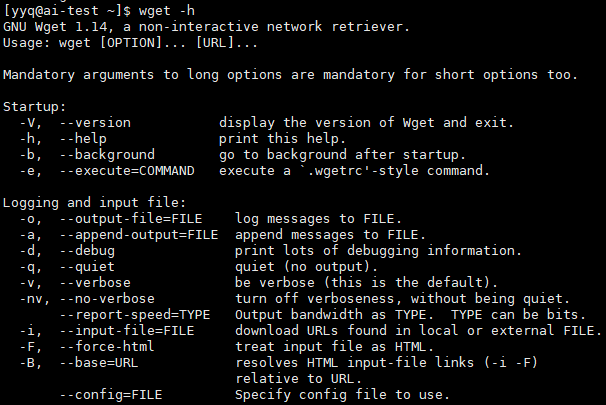
Task: Click the '--no-verbose' option text
Action: point(107,299)
